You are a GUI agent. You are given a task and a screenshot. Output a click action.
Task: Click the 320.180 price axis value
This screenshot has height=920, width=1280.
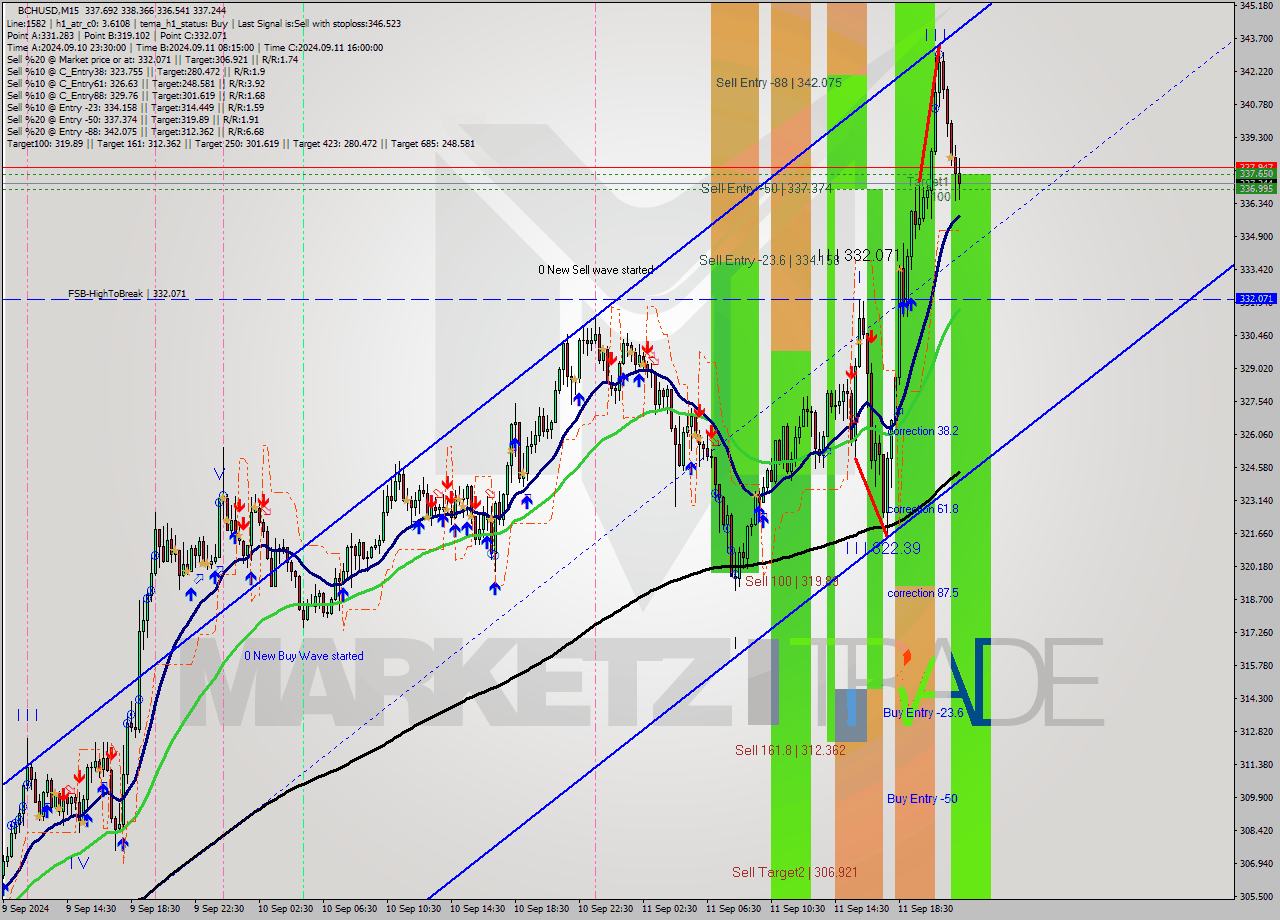pyautogui.click(x=1256, y=567)
